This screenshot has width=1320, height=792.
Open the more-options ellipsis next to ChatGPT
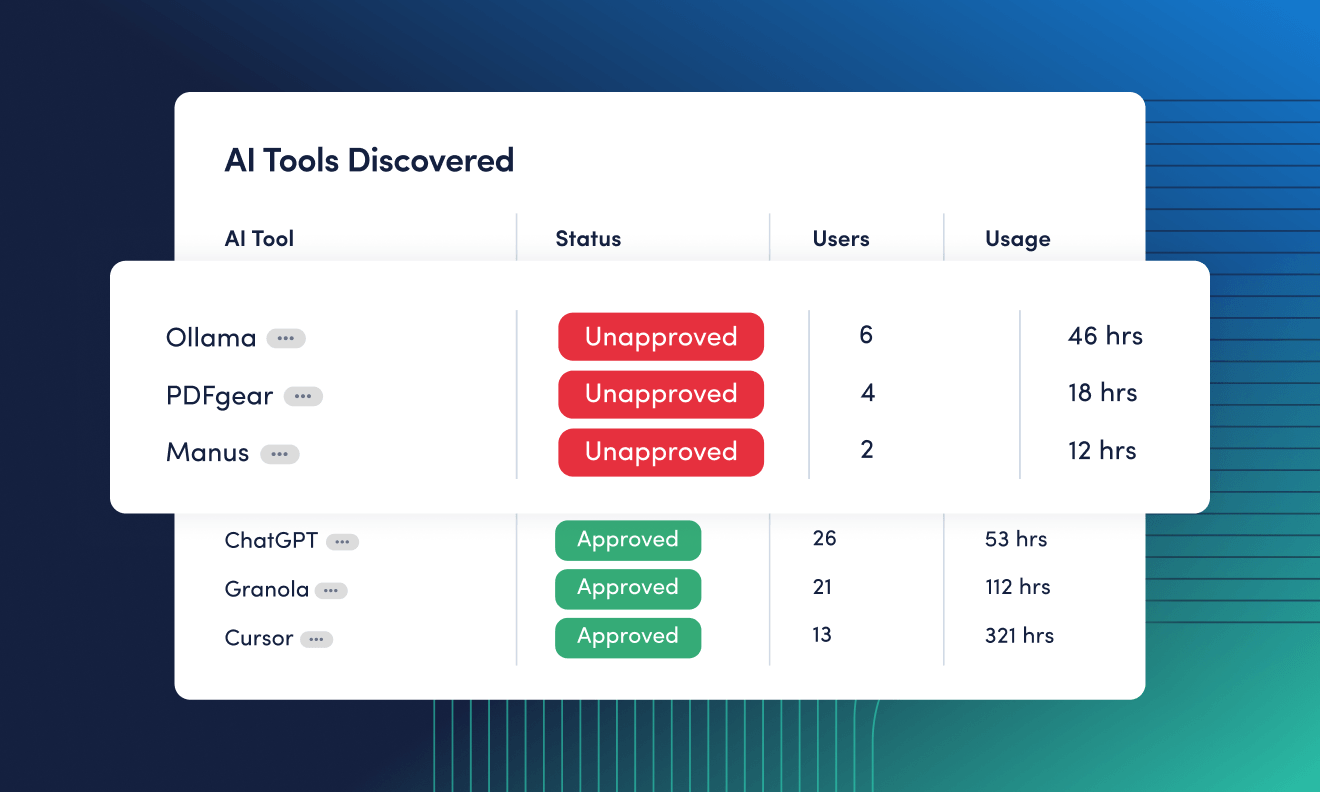click(342, 542)
